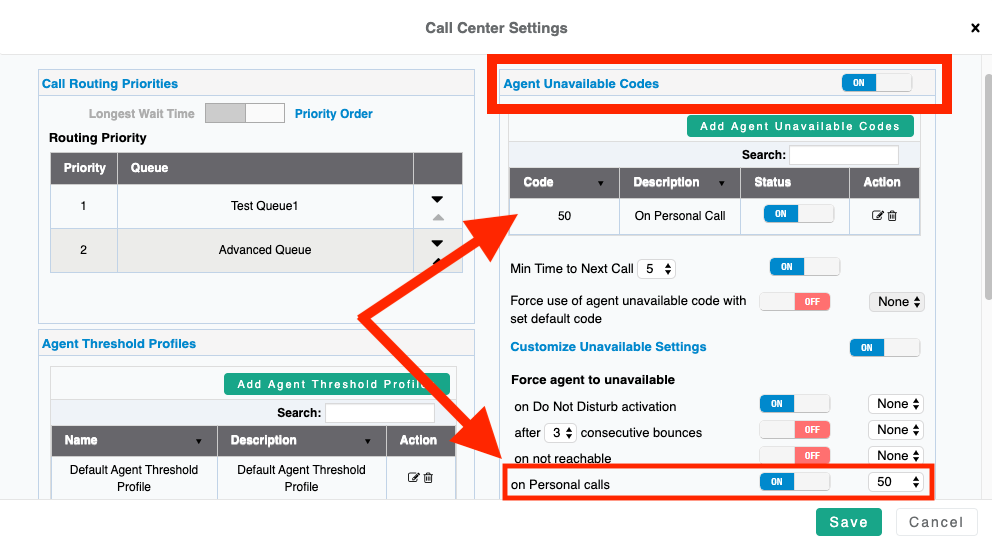Click the Add Agent Unavailable Codes button
Screen dimensions: 992x546
coord(800,126)
